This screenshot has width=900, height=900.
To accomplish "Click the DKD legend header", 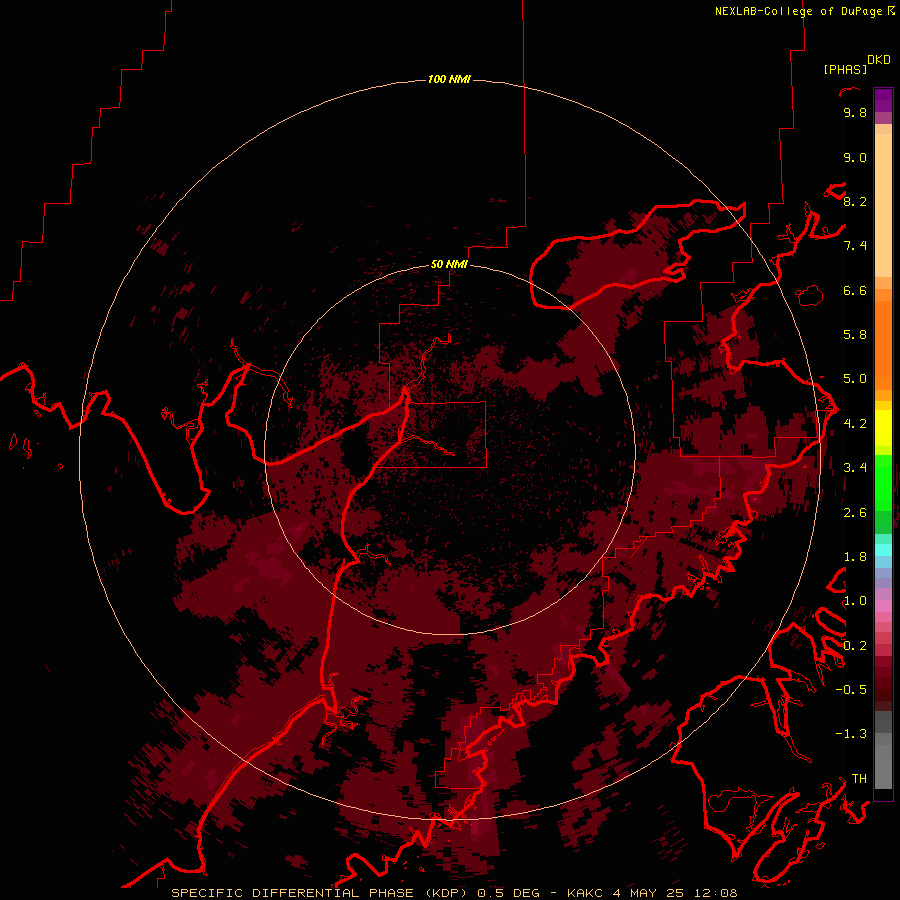I will click(879, 60).
